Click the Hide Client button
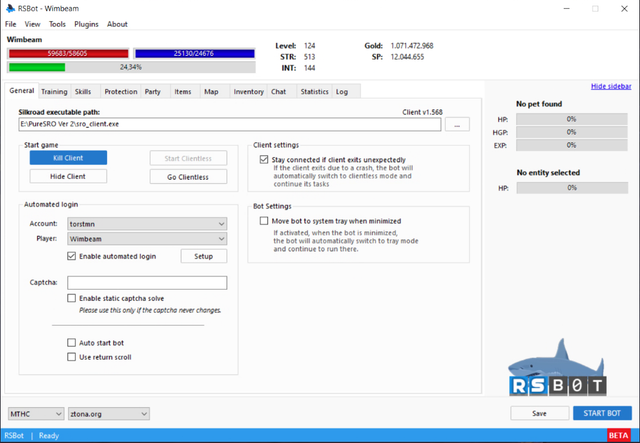 [68, 176]
